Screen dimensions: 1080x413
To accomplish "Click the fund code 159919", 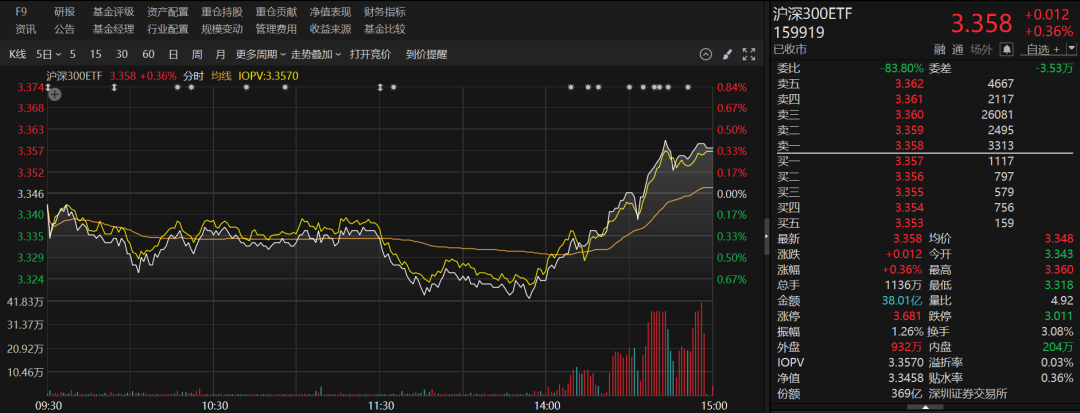I will [x=799, y=32].
